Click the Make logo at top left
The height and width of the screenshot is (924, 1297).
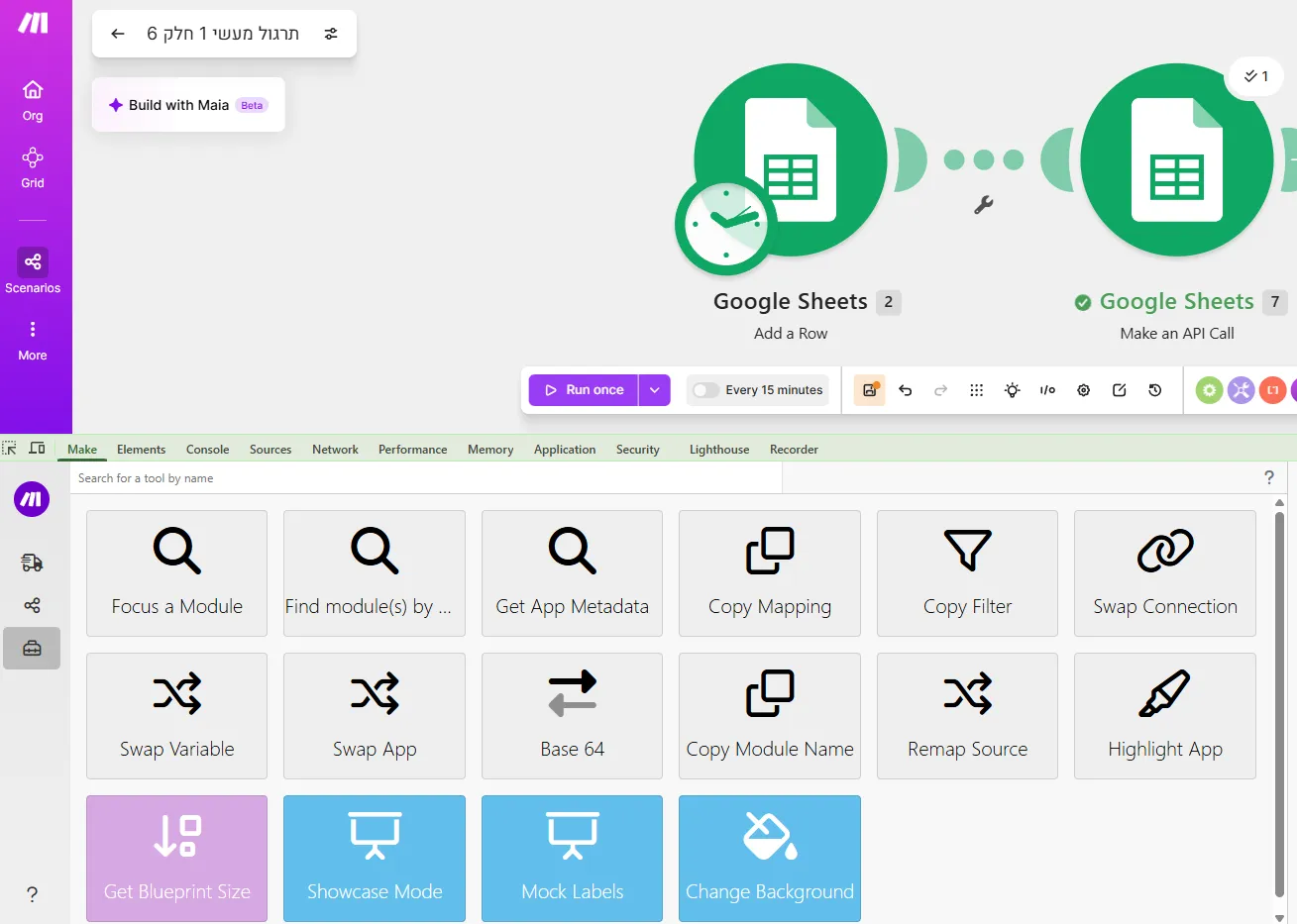coord(33,23)
